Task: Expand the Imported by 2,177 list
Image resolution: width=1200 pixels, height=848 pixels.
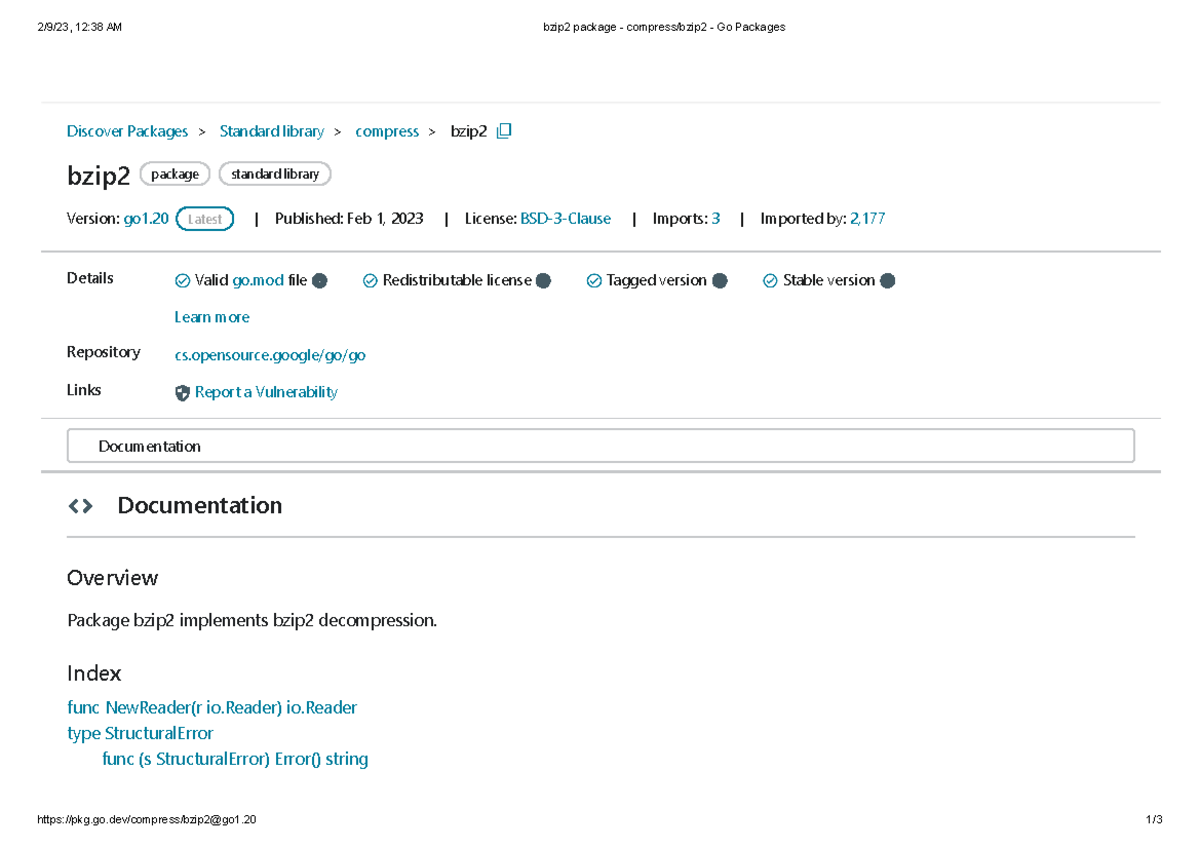Action: click(867, 218)
